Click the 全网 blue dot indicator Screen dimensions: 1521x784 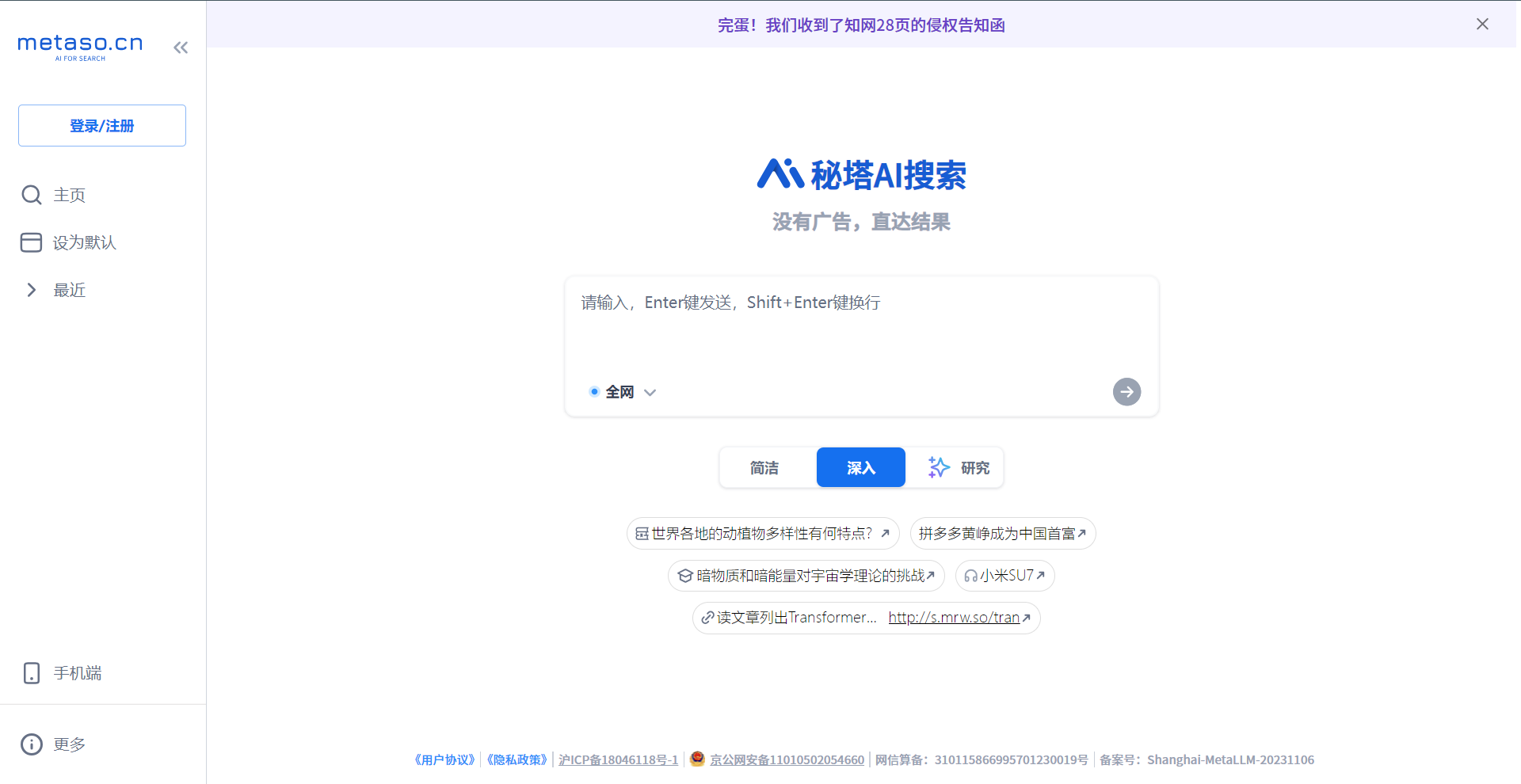594,391
